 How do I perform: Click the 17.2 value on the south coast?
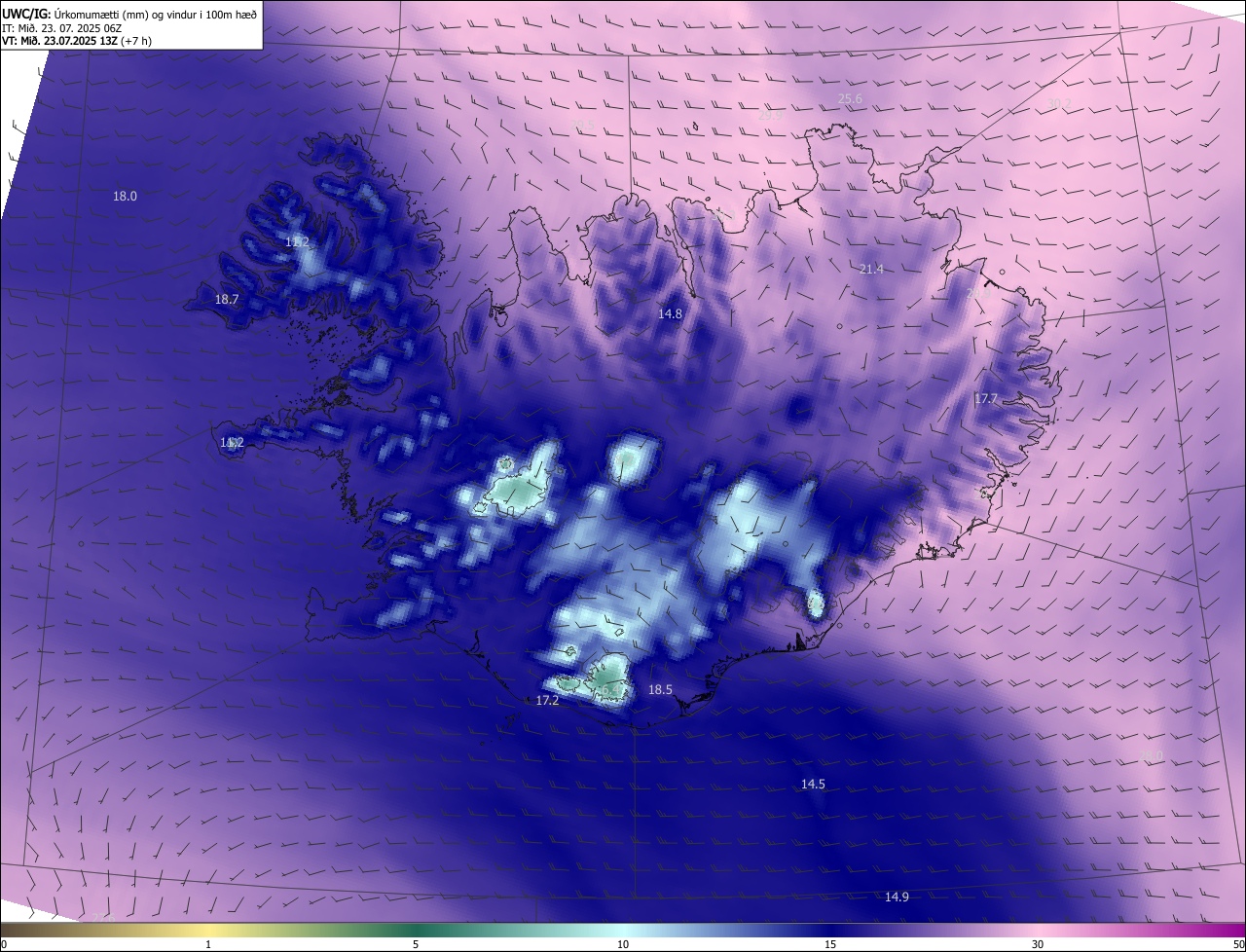(548, 700)
